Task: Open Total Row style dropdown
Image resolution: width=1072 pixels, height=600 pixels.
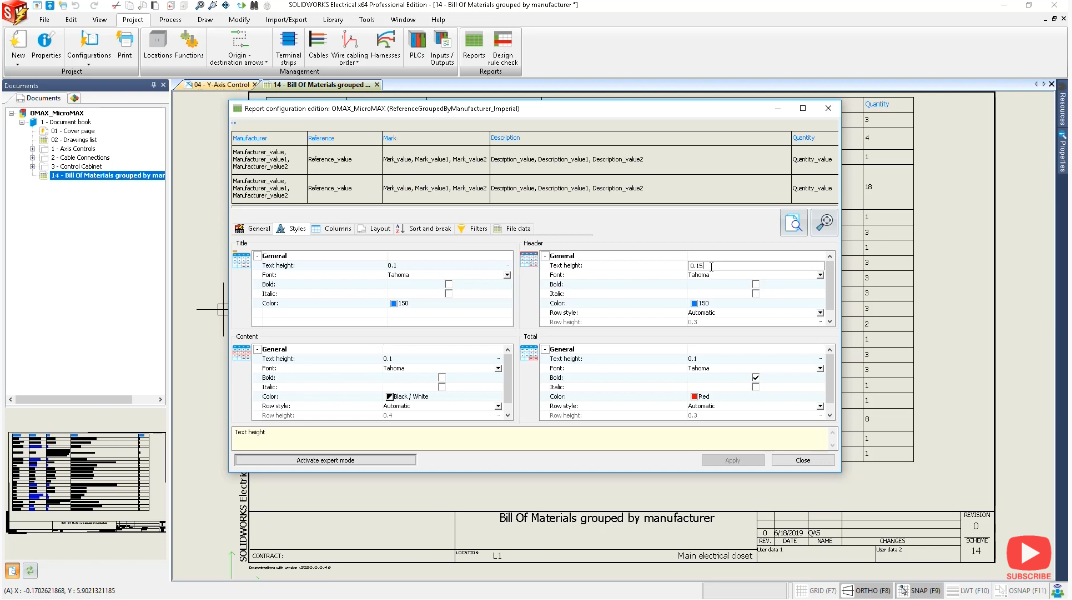Action: coord(820,407)
